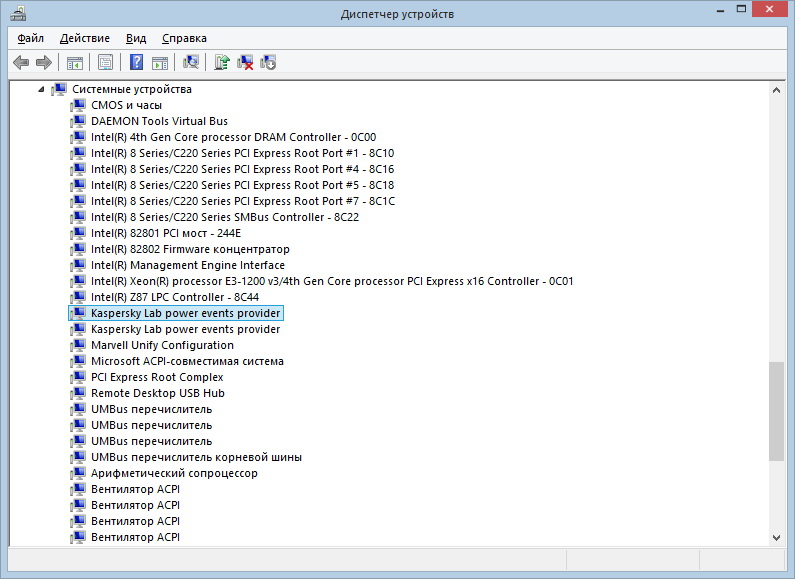Click the Forward arrow in toolbar
This screenshot has width=795, height=579.
43,62
